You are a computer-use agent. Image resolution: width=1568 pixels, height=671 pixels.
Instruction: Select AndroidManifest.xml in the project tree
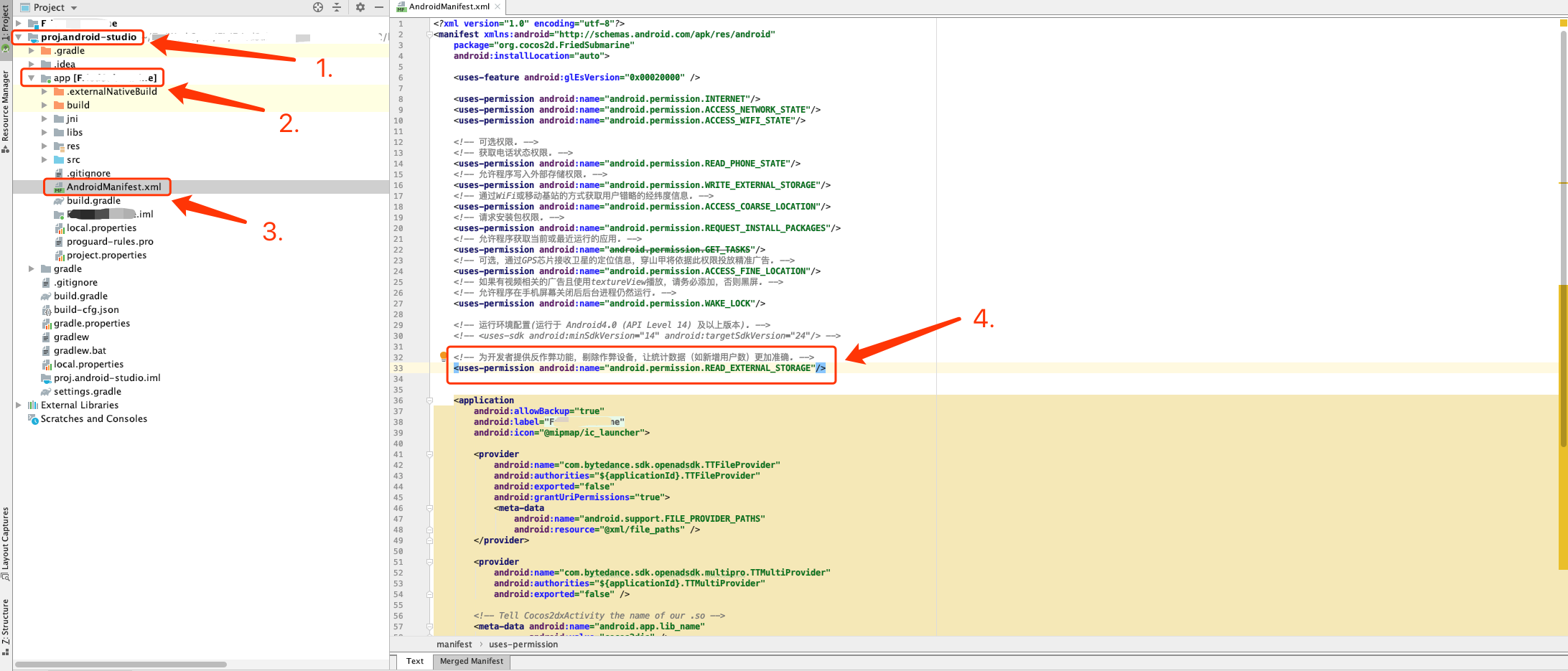(x=113, y=187)
